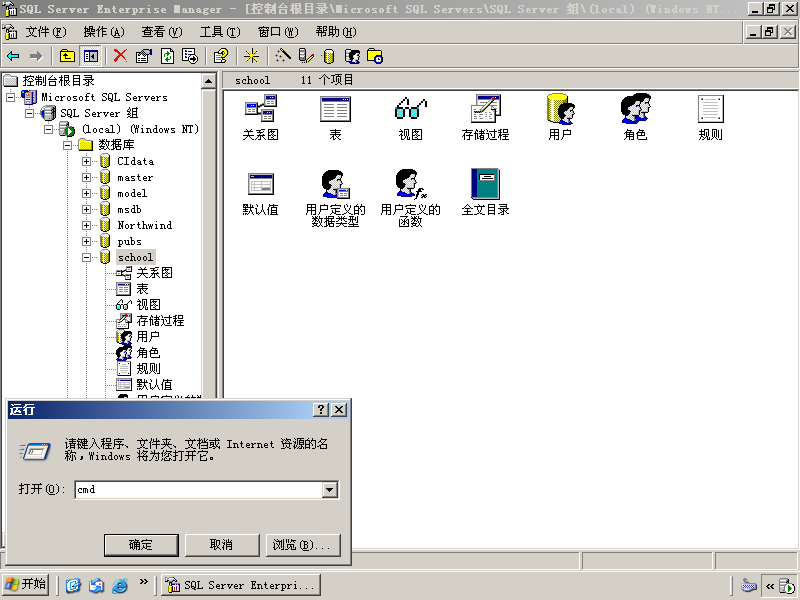This screenshot has height=600, width=800.
Task: Open the 表 icon in right pane
Action: 335,118
